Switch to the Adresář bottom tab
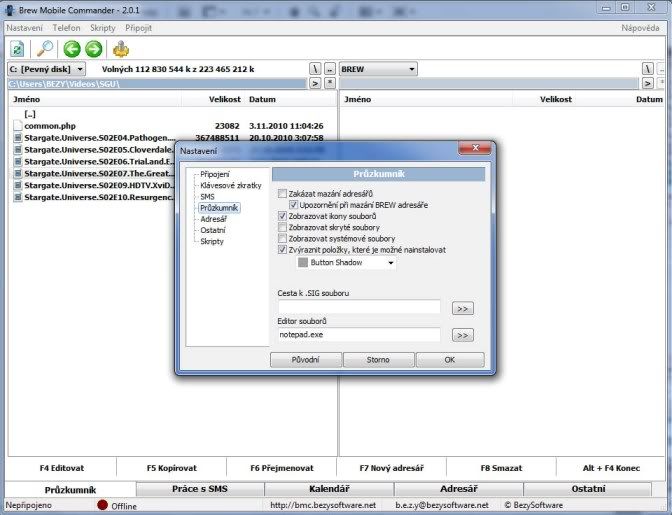 click(x=459, y=489)
